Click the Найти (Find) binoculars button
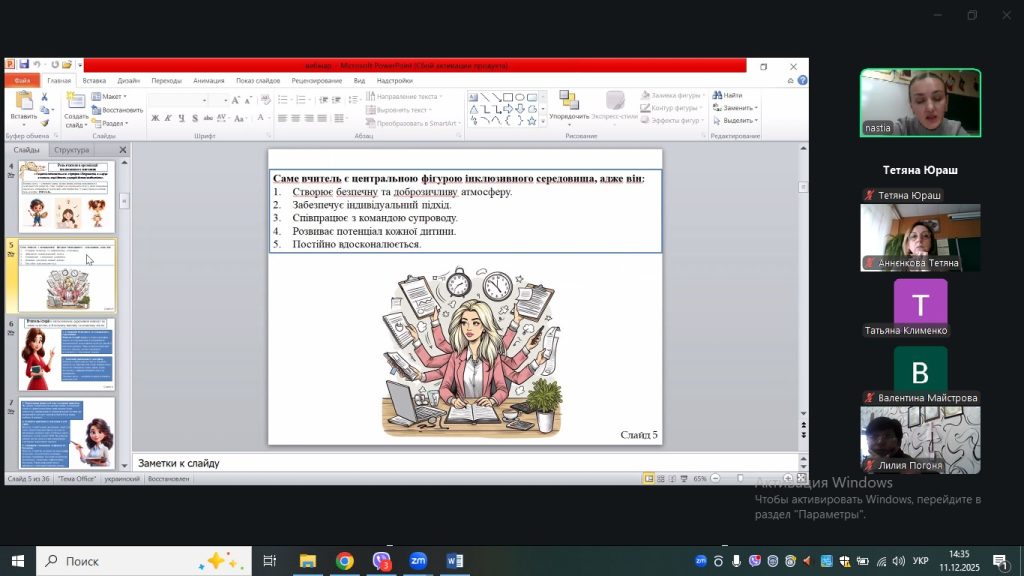 click(727, 96)
